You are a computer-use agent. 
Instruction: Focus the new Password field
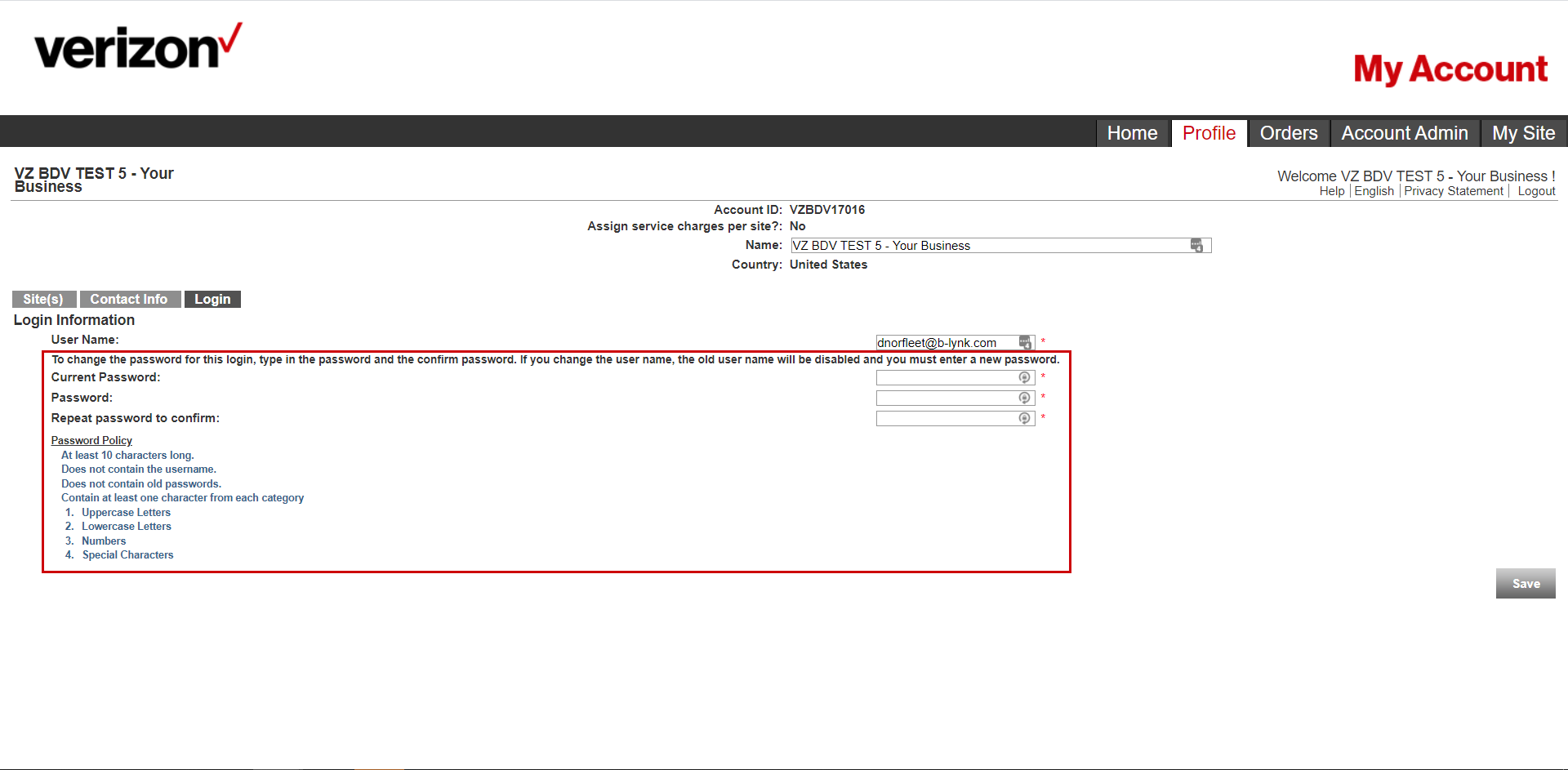pyautogui.click(x=955, y=398)
